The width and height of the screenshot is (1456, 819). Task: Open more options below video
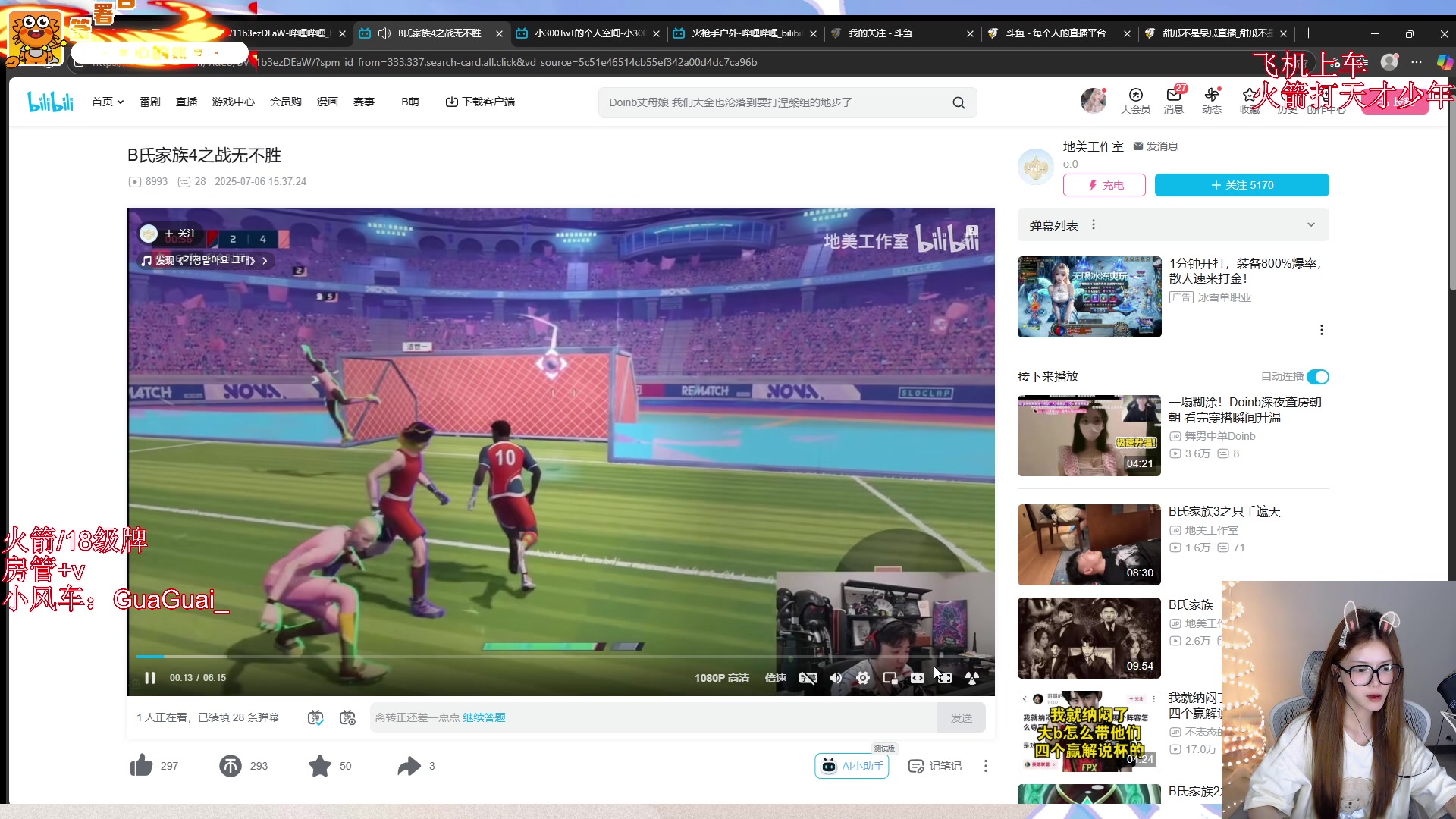pos(986,766)
